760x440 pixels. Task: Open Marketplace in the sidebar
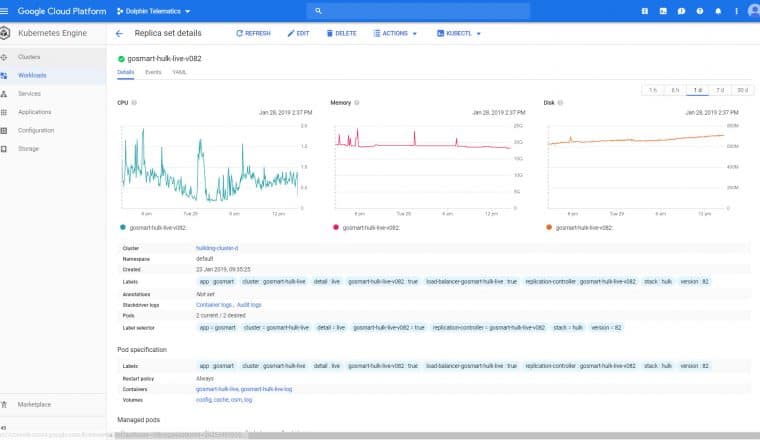(x=53, y=404)
